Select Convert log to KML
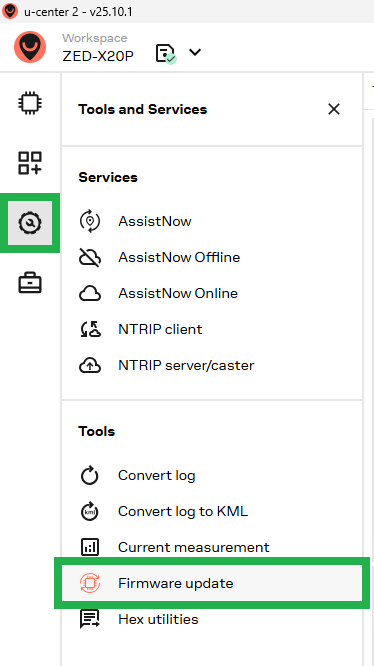Screen dimensions: 374x666 click(x=183, y=511)
